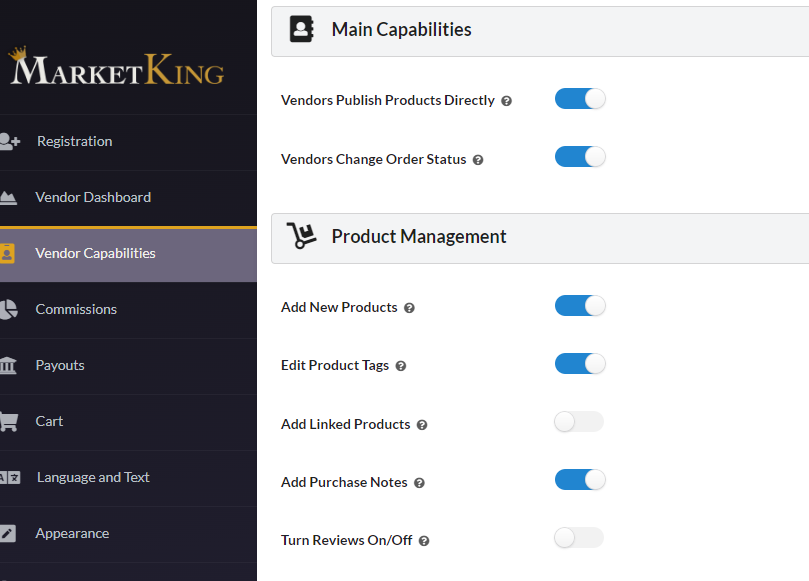Click the Cart shopping cart icon

click(x=9, y=422)
